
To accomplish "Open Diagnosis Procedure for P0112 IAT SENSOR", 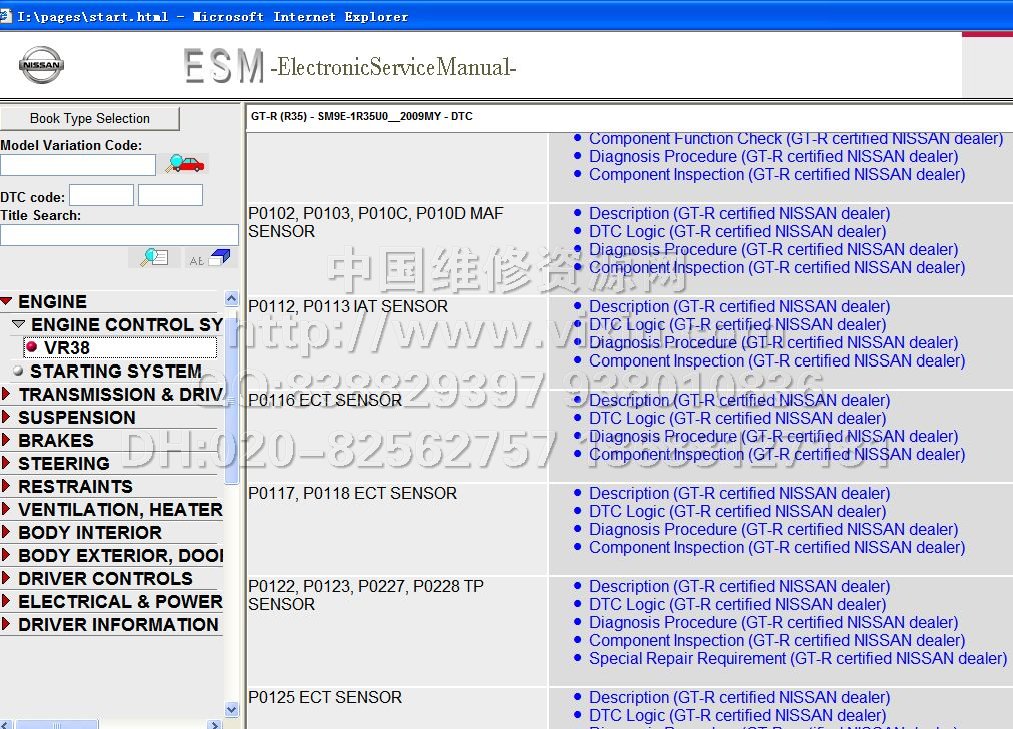I will coord(773,343).
